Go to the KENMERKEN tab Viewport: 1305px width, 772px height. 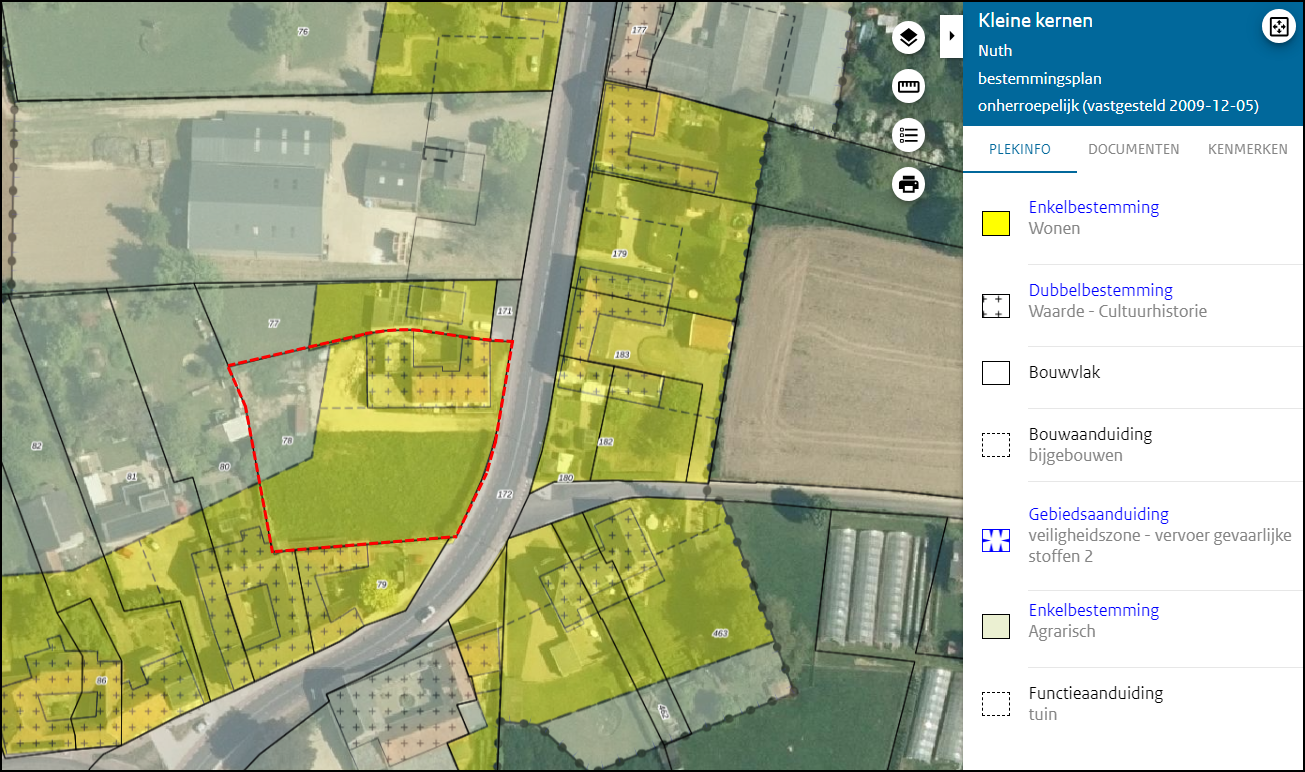click(1247, 149)
